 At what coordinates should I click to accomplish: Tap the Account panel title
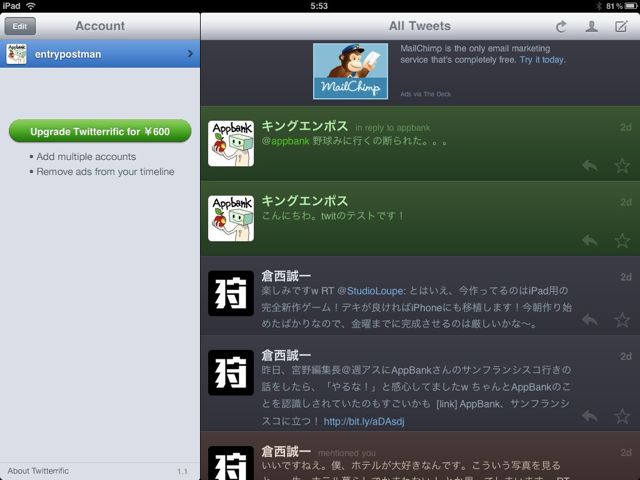coord(100,26)
